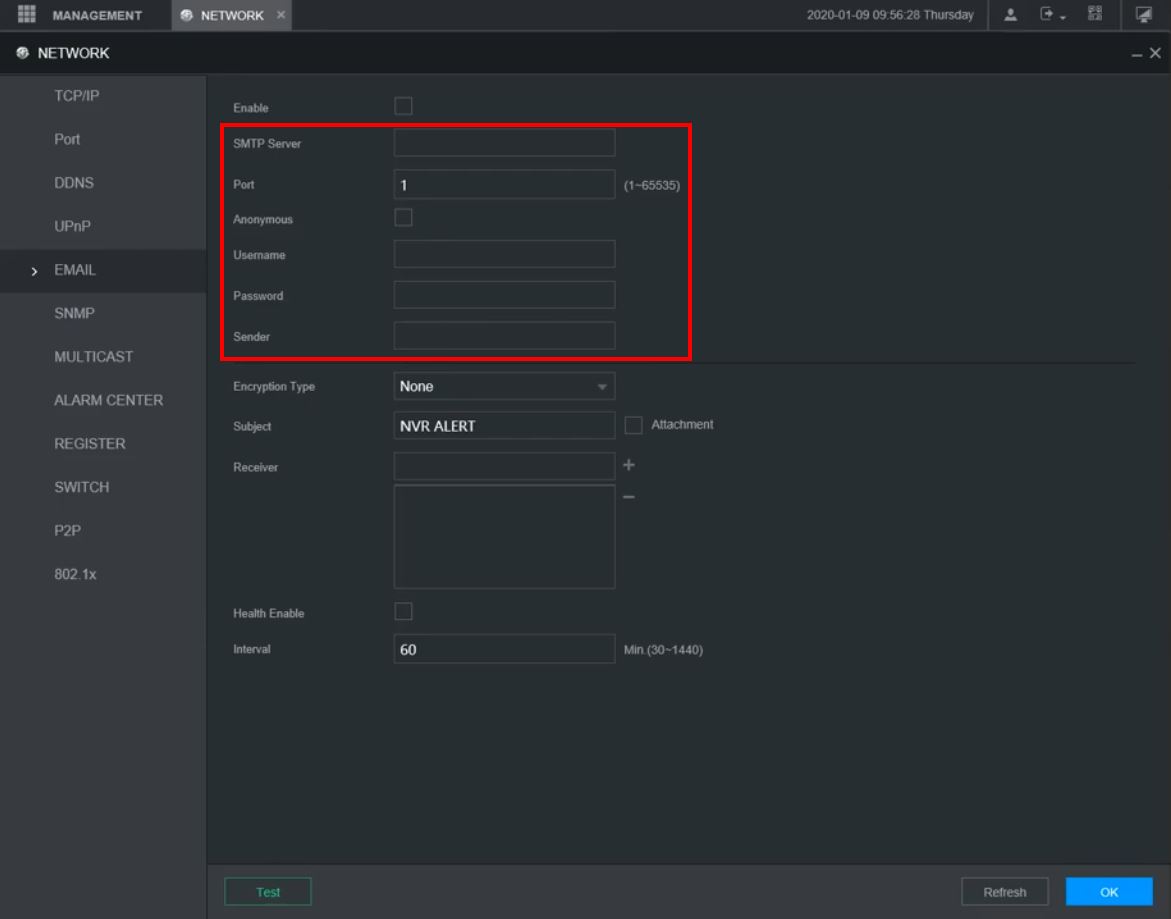The width and height of the screenshot is (1171, 919).
Task: Toggle the Health Enable checkbox
Action: [404, 612]
